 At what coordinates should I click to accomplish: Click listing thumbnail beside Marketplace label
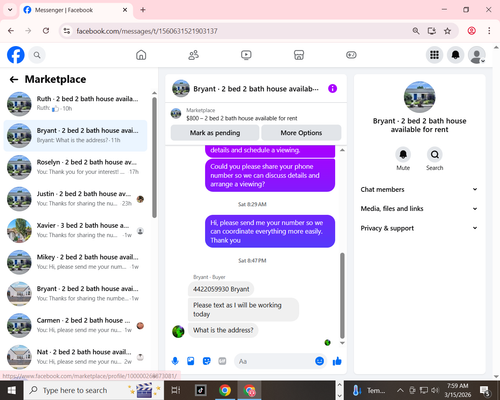(176, 114)
